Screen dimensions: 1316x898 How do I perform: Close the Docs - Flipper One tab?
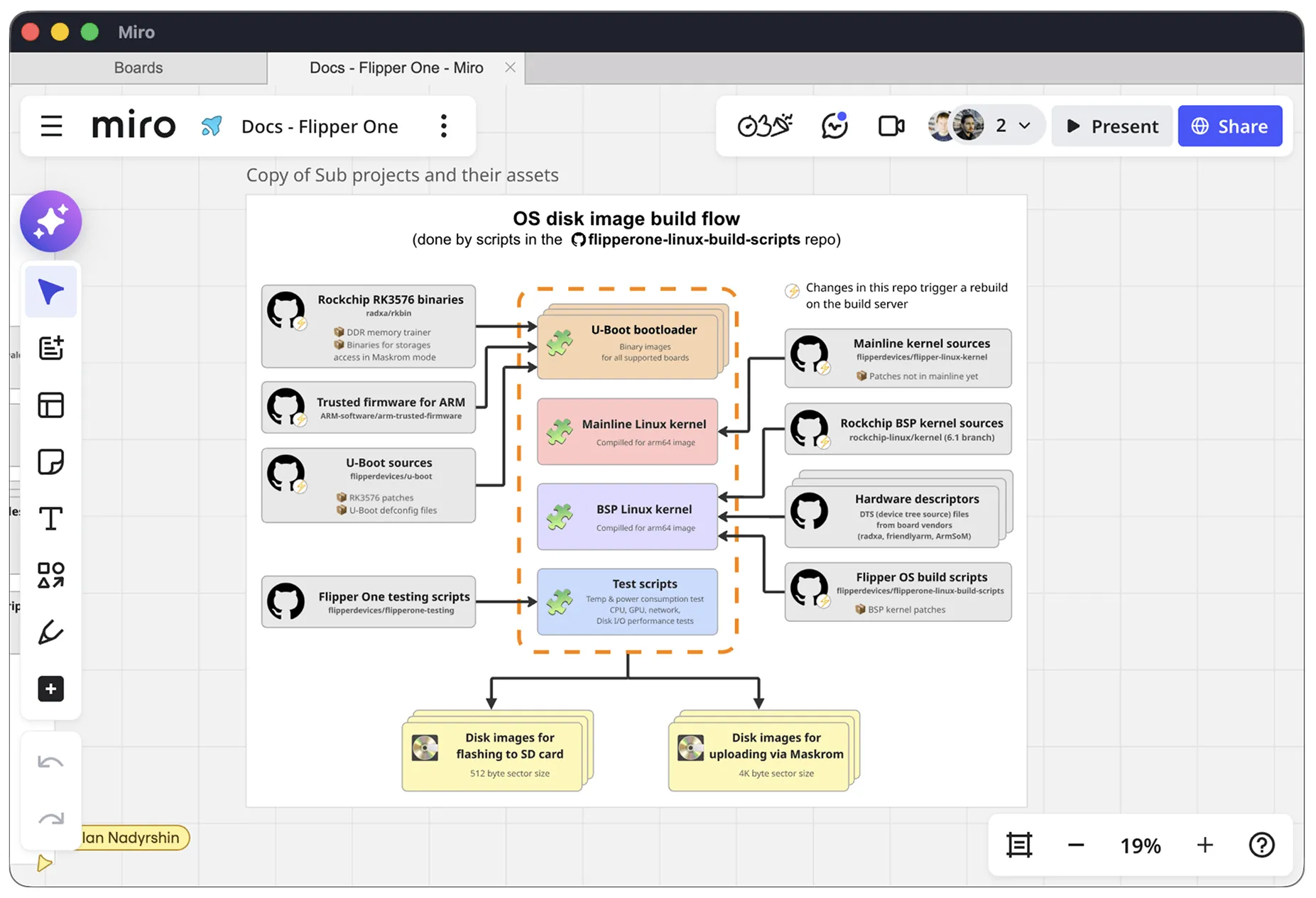pos(510,67)
